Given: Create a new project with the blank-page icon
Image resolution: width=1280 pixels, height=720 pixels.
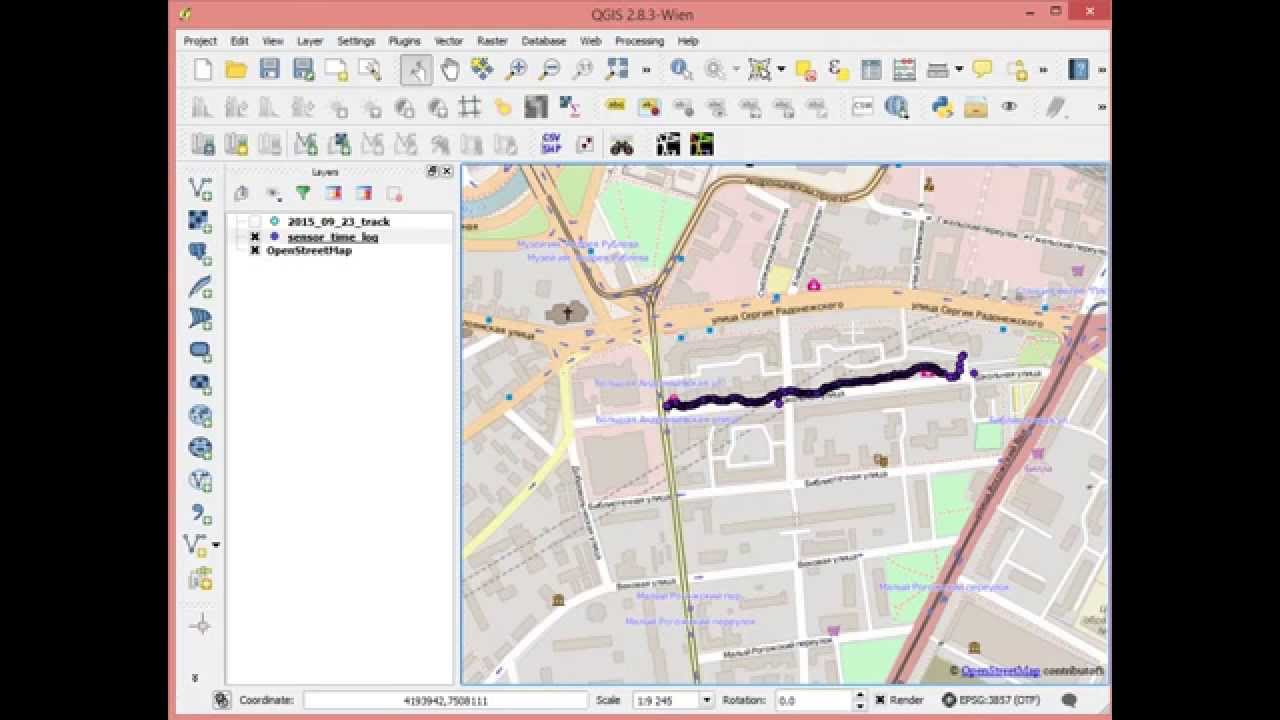Looking at the screenshot, I should [203, 69].
